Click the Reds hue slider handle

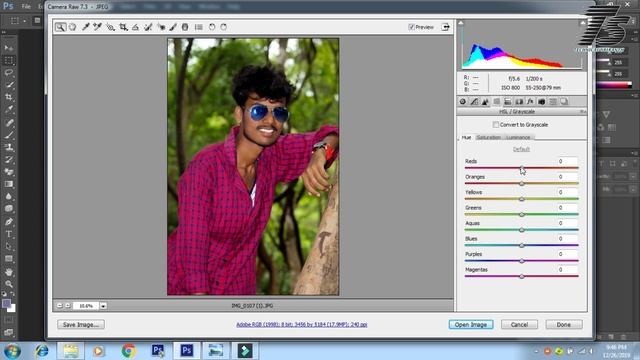click(x=522, y=168)
